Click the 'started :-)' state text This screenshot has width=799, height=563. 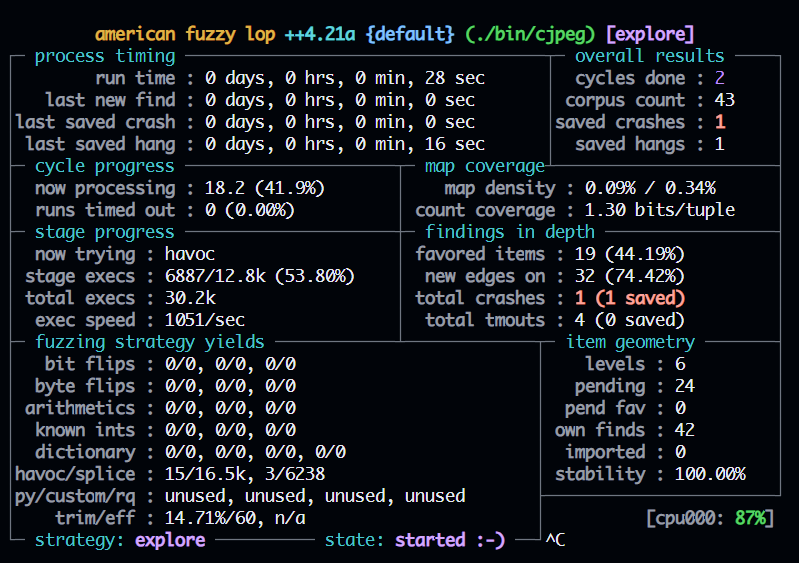450,540
